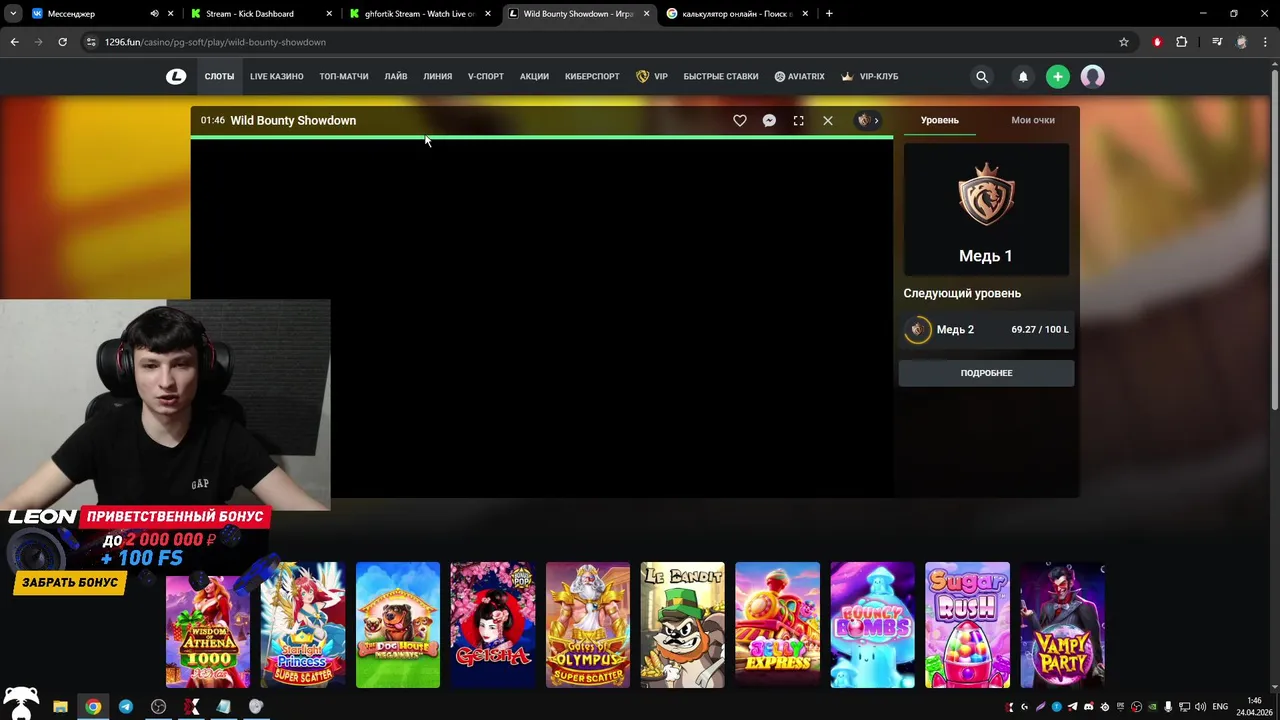The height and width of the screenshot is (720, 1280).
Task: Click the ПОДРОБНЕЕ button
Action: click(986, 373)
